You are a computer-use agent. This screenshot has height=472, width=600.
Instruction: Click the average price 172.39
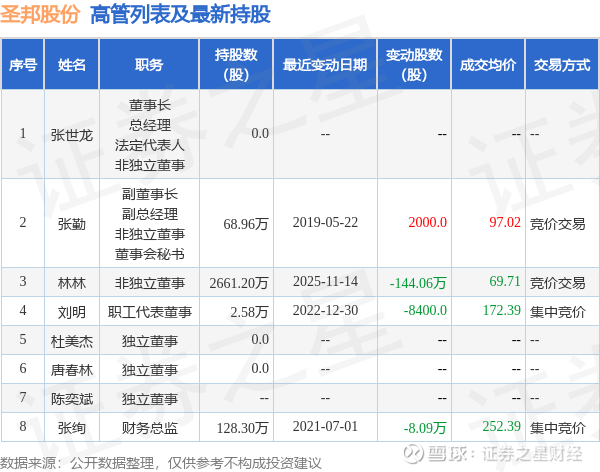(x=502, y=310)
